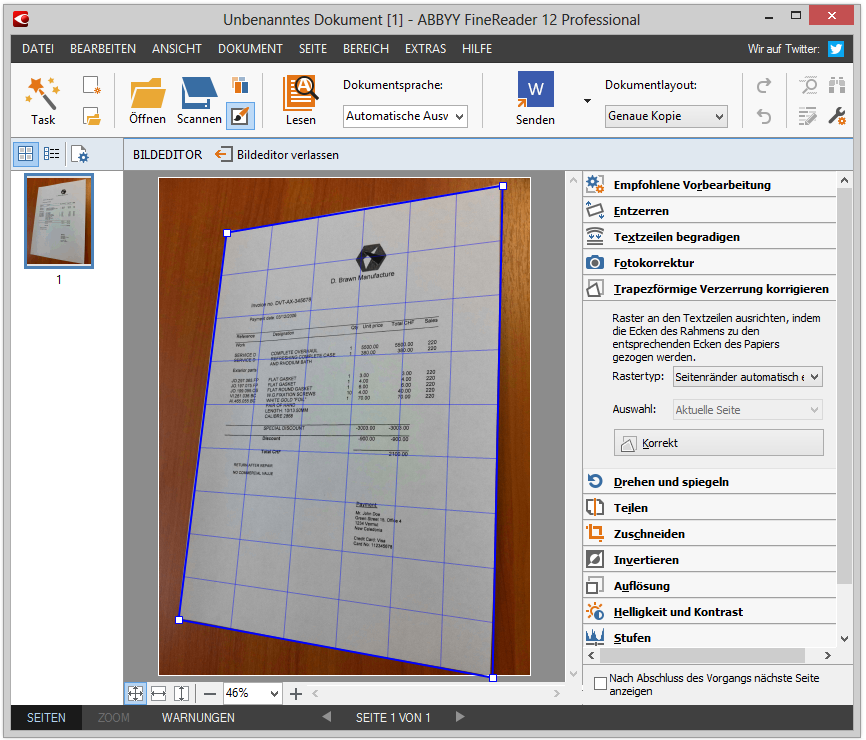The width and height of the screenshot is (866, 740).
Task: Select the page 1 thumbnail
Action: [59, 221]
